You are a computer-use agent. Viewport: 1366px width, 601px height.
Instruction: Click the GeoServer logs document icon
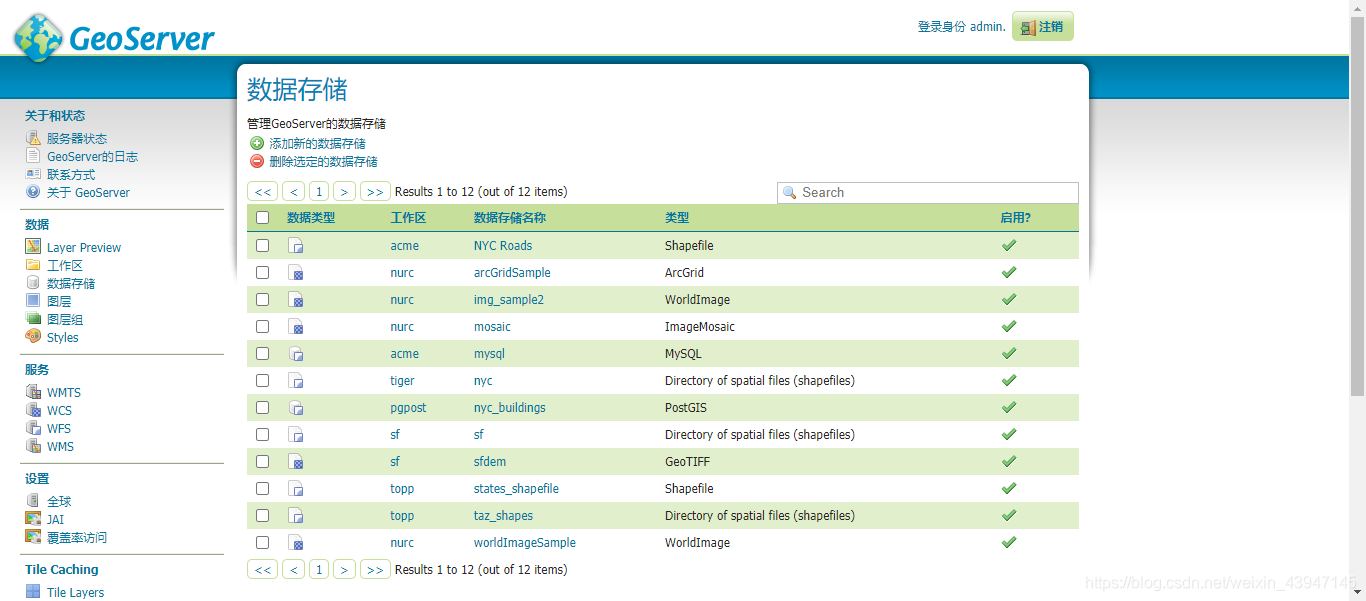click(33, 156)
